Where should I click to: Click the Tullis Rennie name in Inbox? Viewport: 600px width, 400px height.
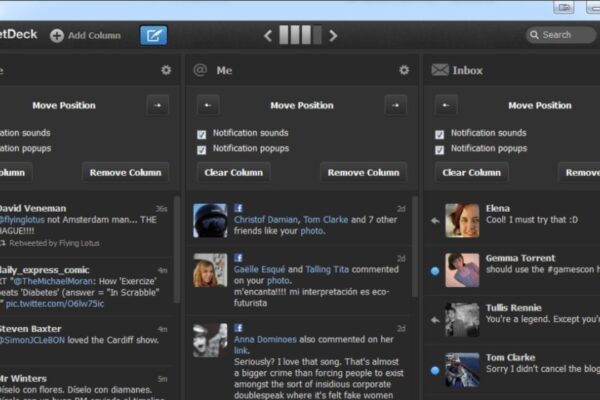tap(514, 308)
